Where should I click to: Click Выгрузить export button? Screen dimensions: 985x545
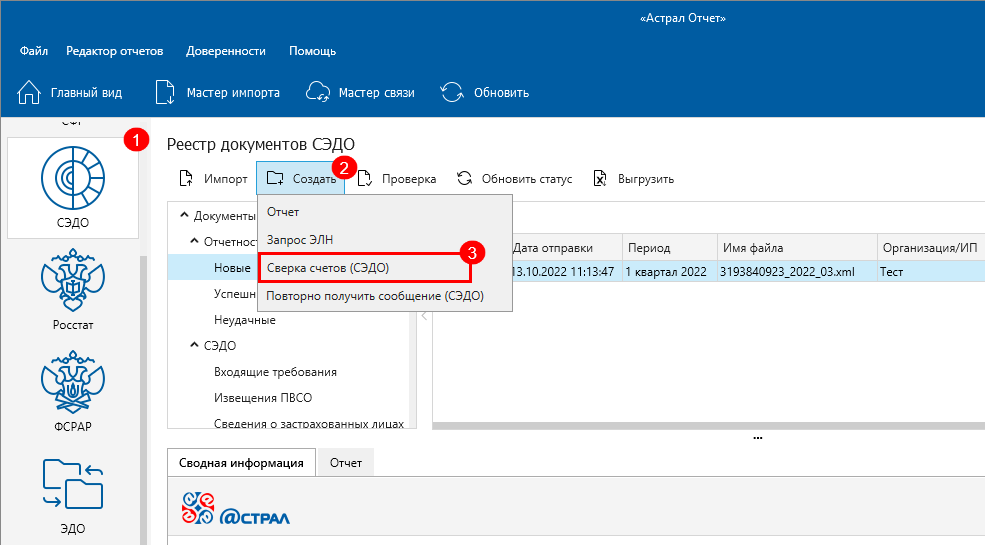click(633, 179)
